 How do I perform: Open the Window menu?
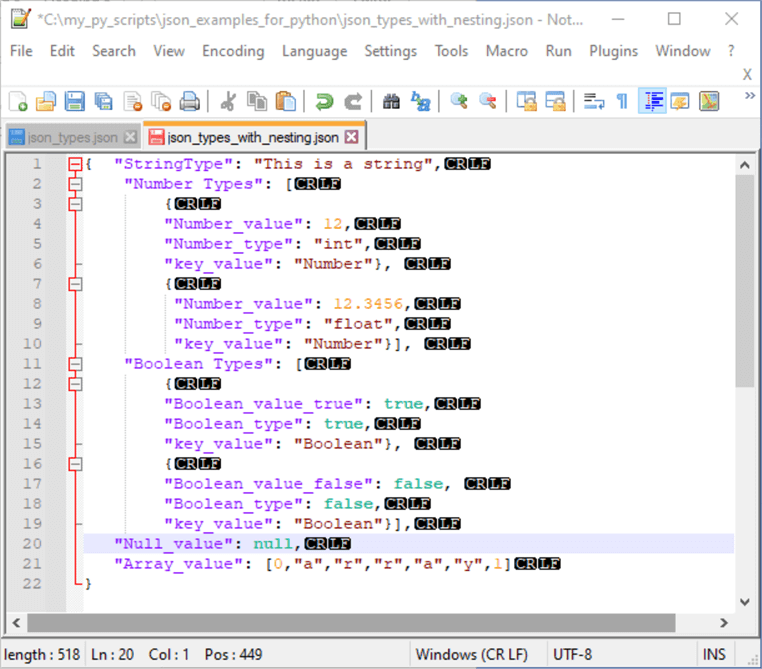tap(683, 51)
